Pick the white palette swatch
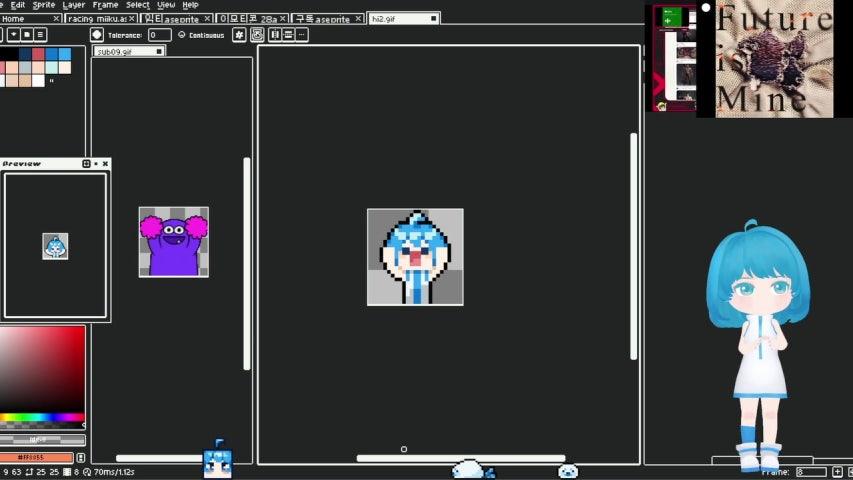Image resolution: width=853 pixels, height=480 pixels. click(38, 81)
